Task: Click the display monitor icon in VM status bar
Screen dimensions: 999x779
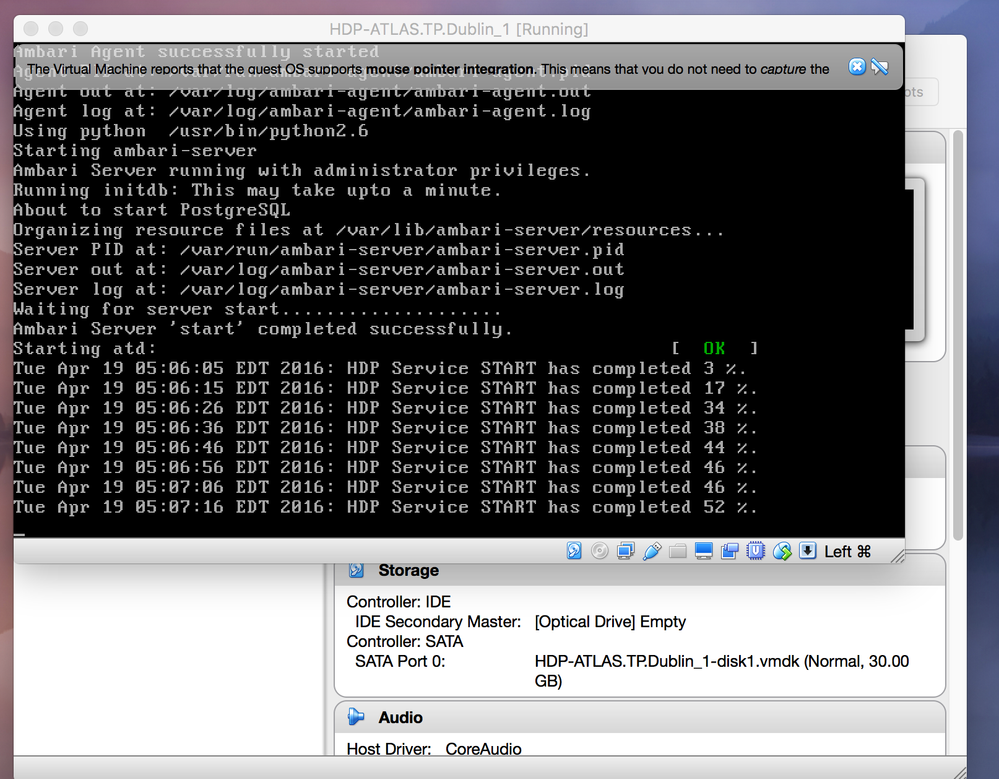Action: click(x=704, y=551)
